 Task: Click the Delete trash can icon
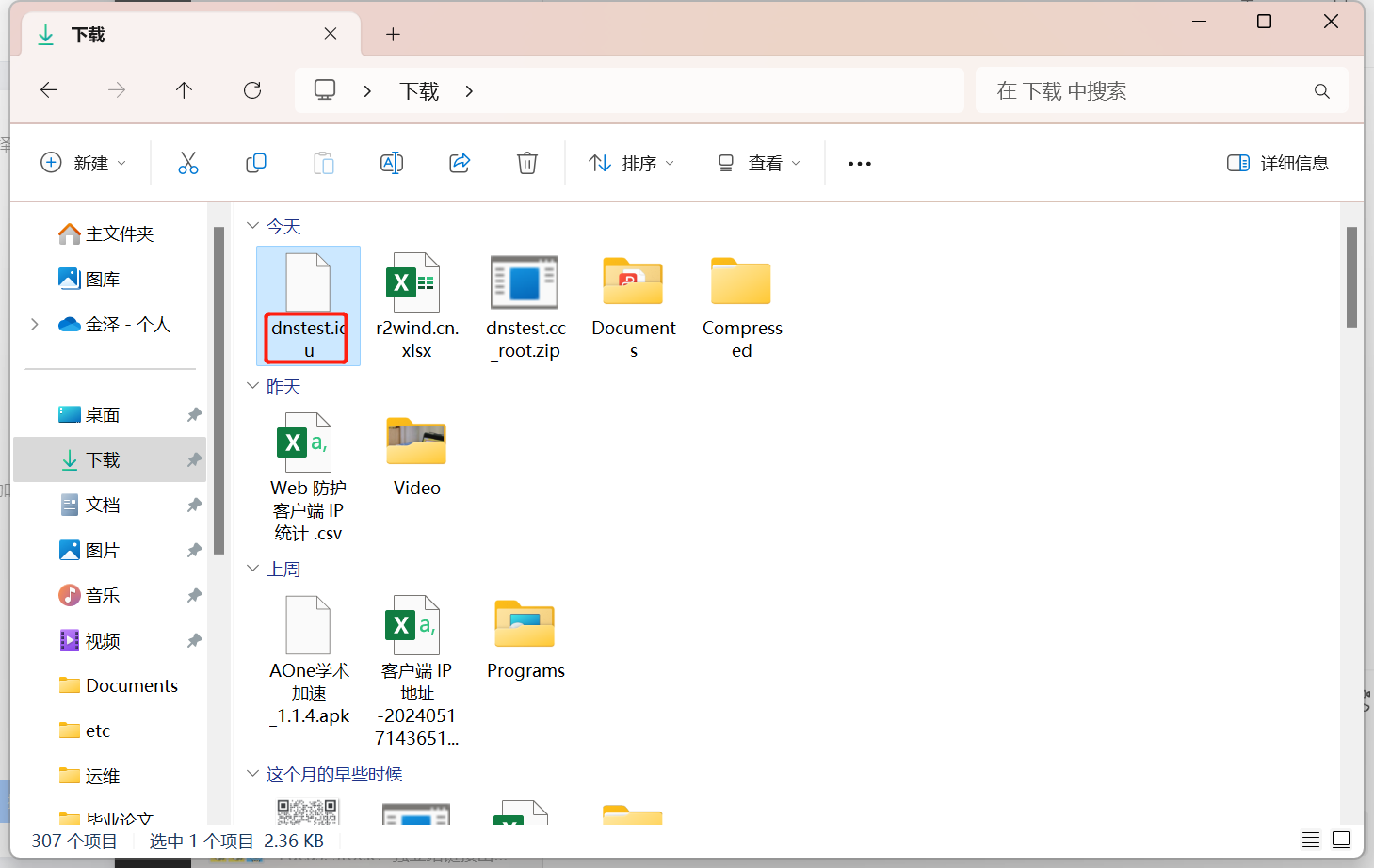point(527,164)
